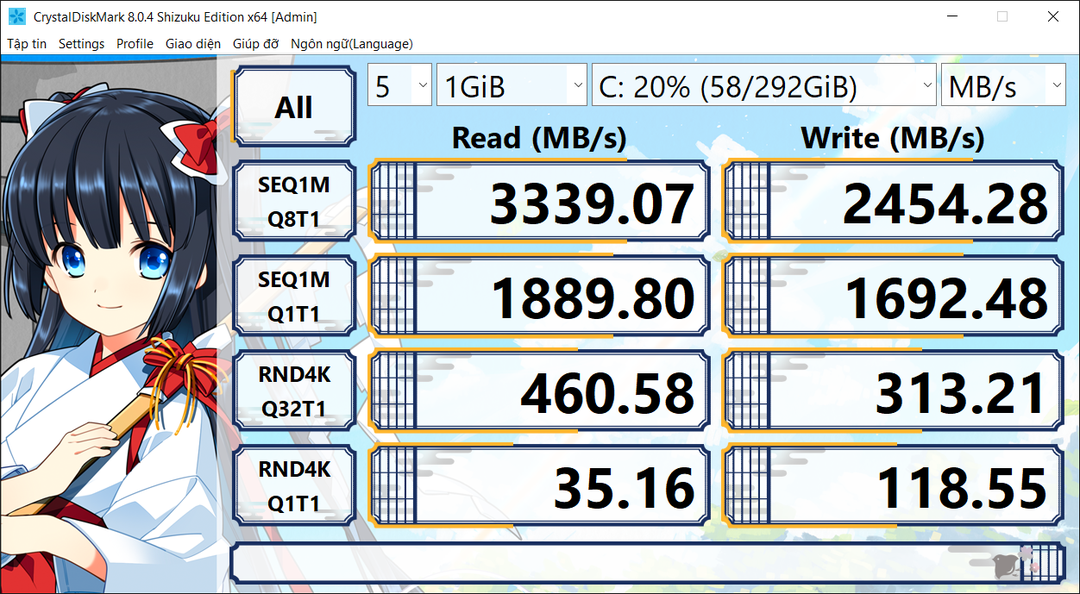Screen dimensions: 1080x594
Task: Start the RND4K Q32T1 test
Action: (x=293, y=390)
